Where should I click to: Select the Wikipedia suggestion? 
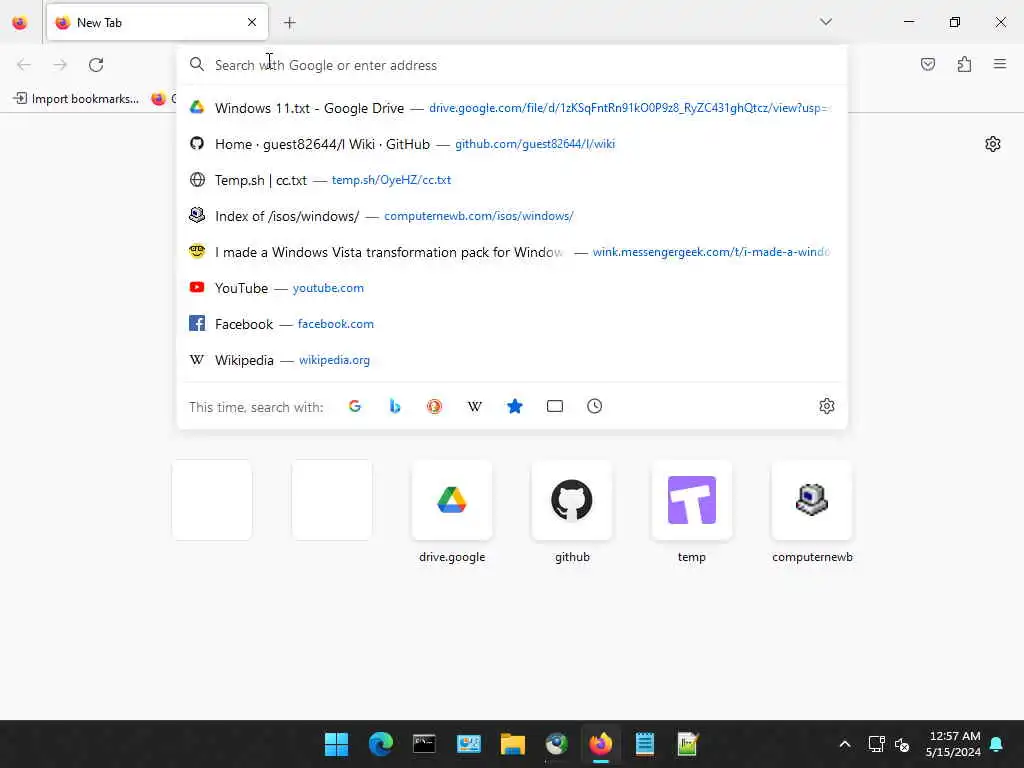(512, 360)
